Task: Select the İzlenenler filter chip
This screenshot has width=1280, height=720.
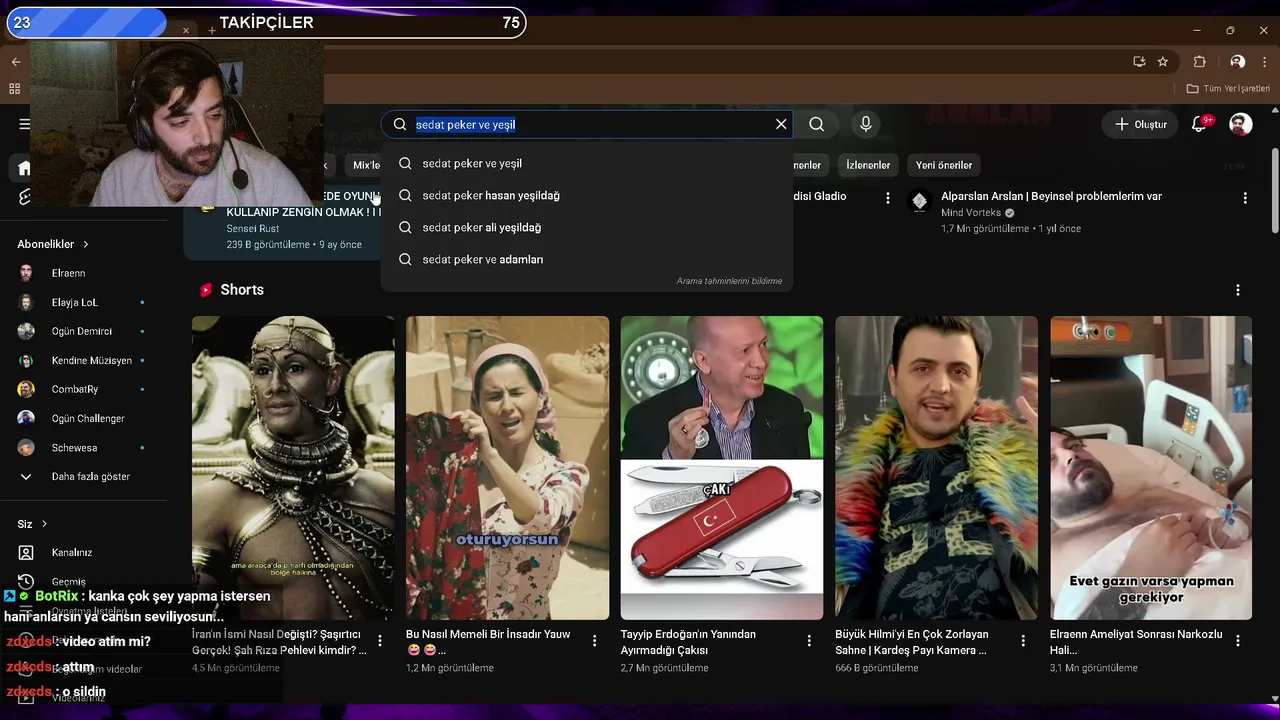Action: click(x=868, y=165)
